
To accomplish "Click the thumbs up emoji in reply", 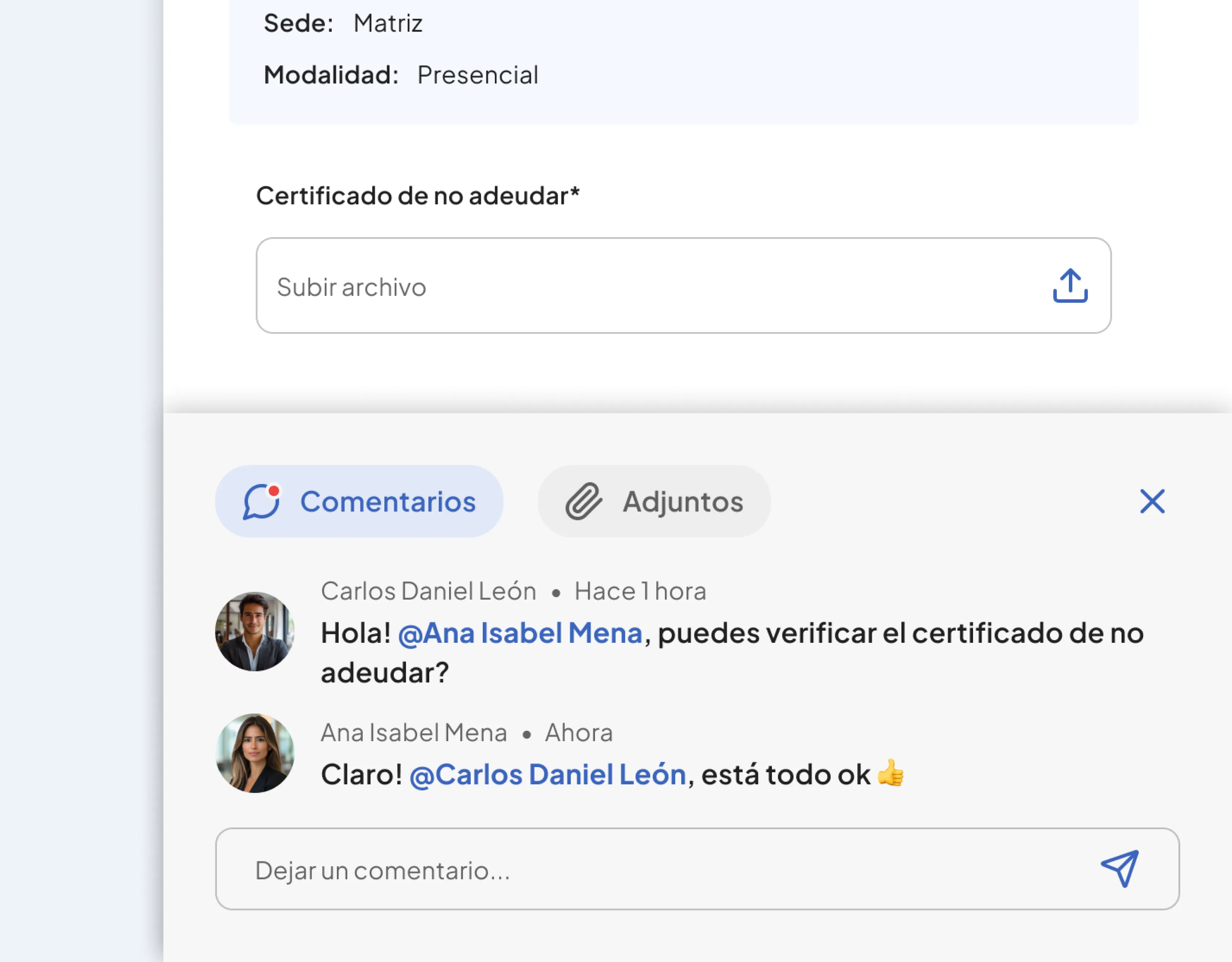I will pyautogui.click(x=891, y=773).
